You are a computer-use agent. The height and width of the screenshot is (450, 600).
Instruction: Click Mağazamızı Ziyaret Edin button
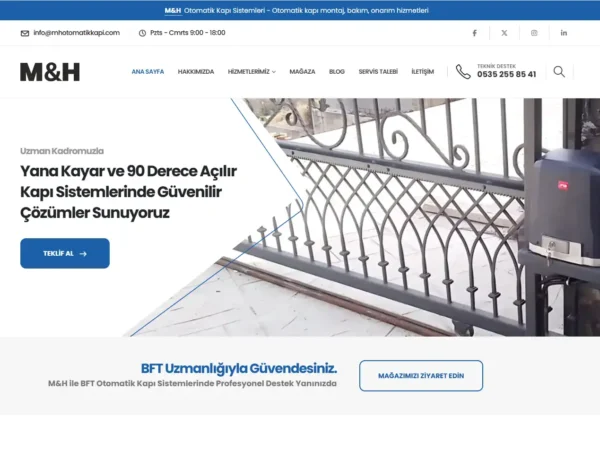pos(421,376)
